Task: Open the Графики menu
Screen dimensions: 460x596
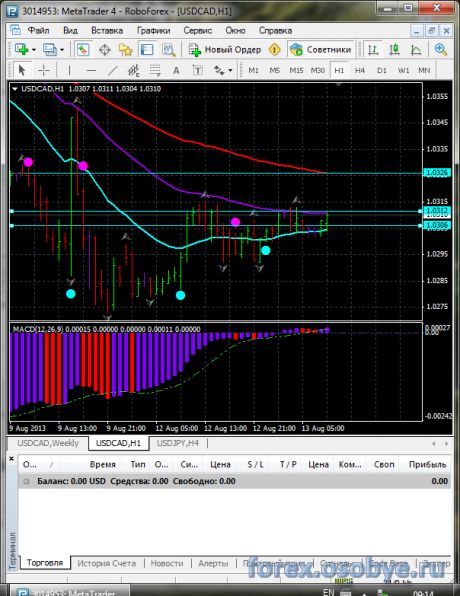Action: [154, 30]
